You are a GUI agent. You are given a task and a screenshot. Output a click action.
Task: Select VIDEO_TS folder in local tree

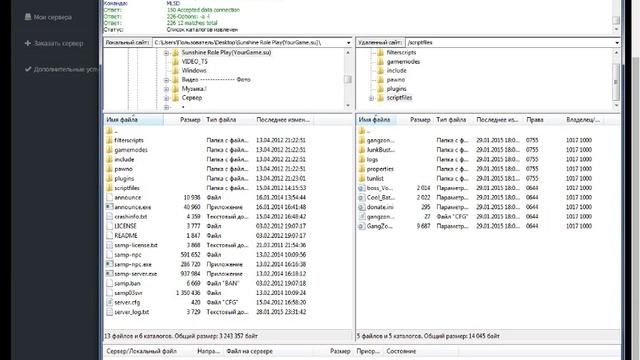click(x=194, y=62)
